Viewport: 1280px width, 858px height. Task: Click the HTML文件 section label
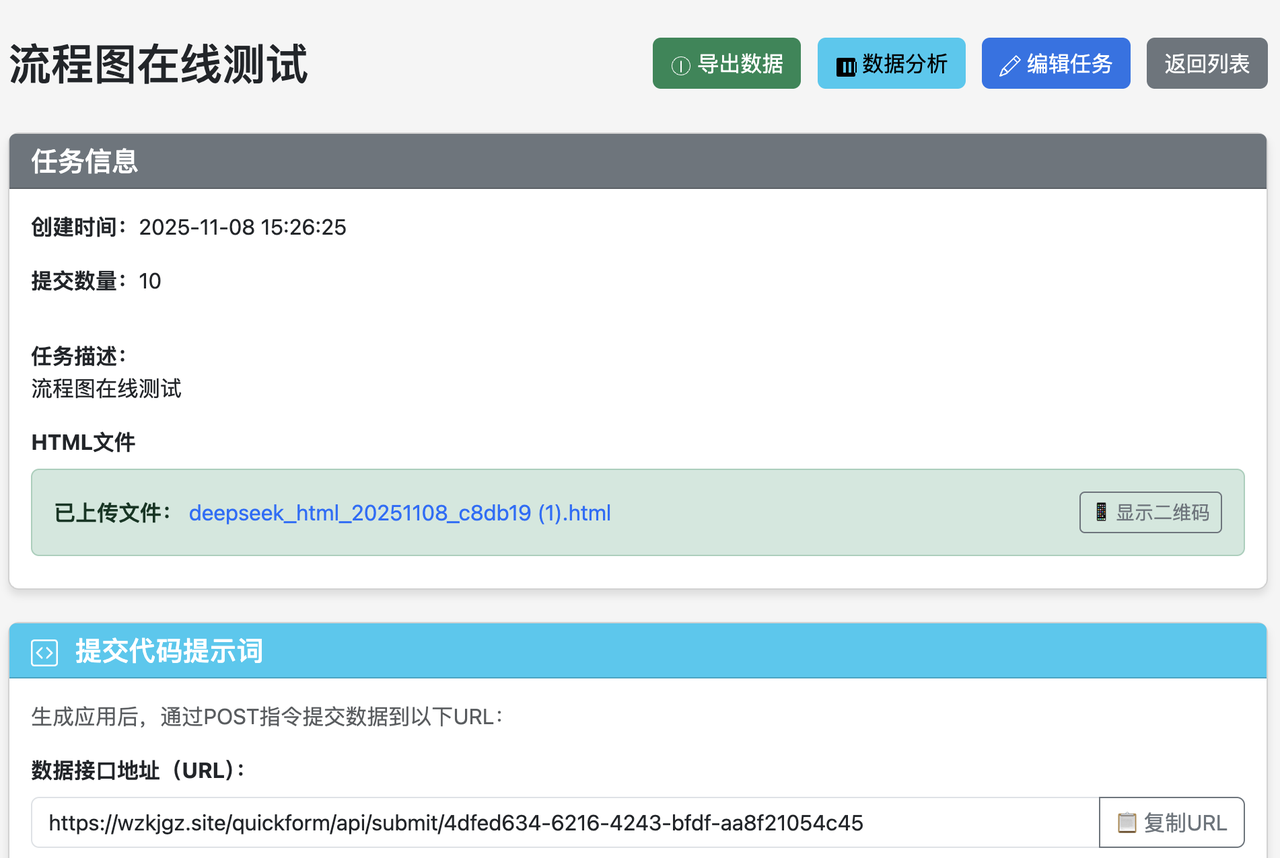[83, 442]
